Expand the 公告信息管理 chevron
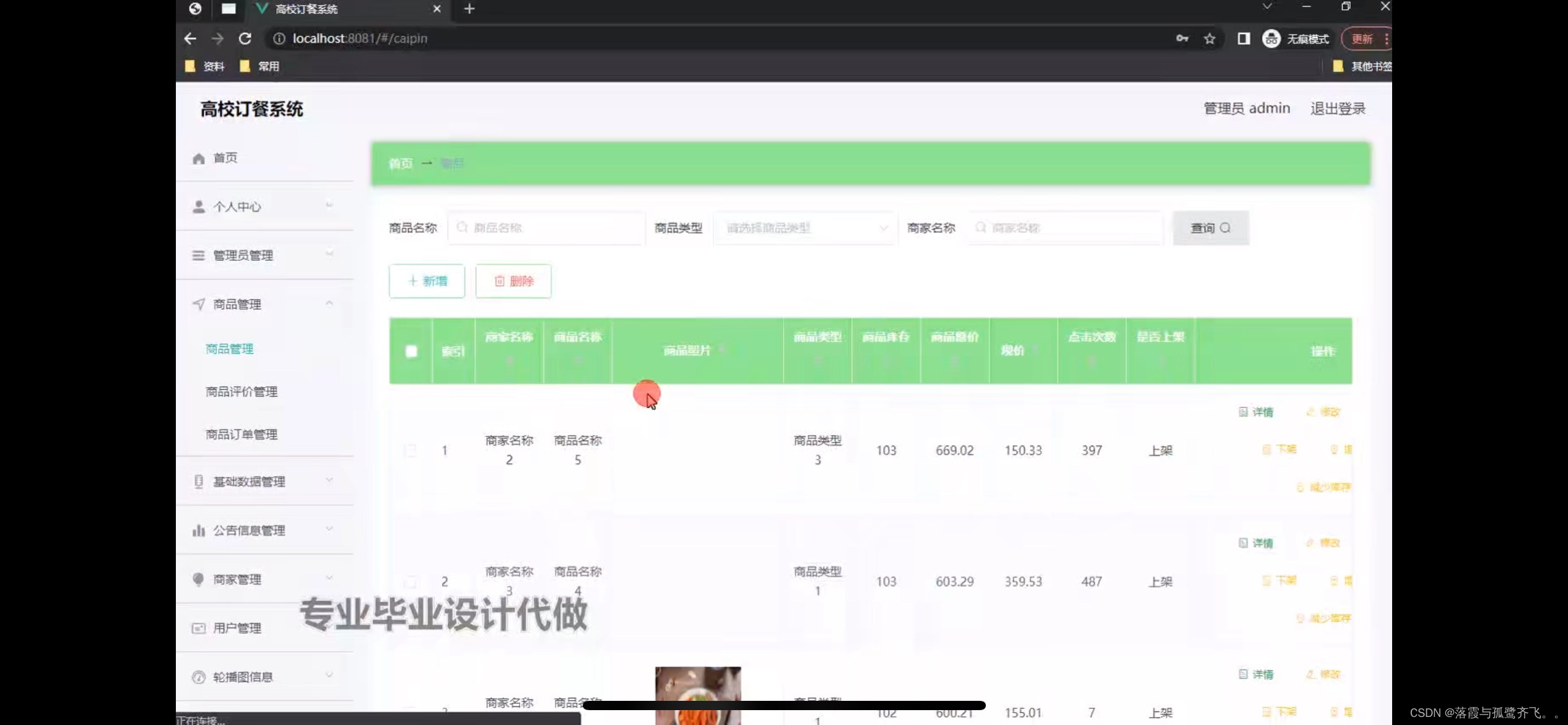Screen dimensions: 1568x725 point(329,529)
